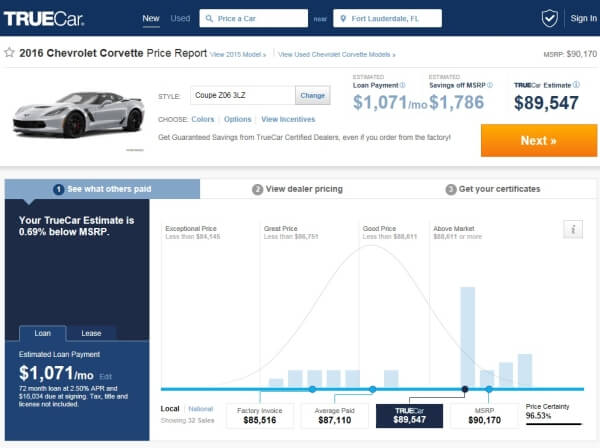Open the Colors link

point(203,119)
